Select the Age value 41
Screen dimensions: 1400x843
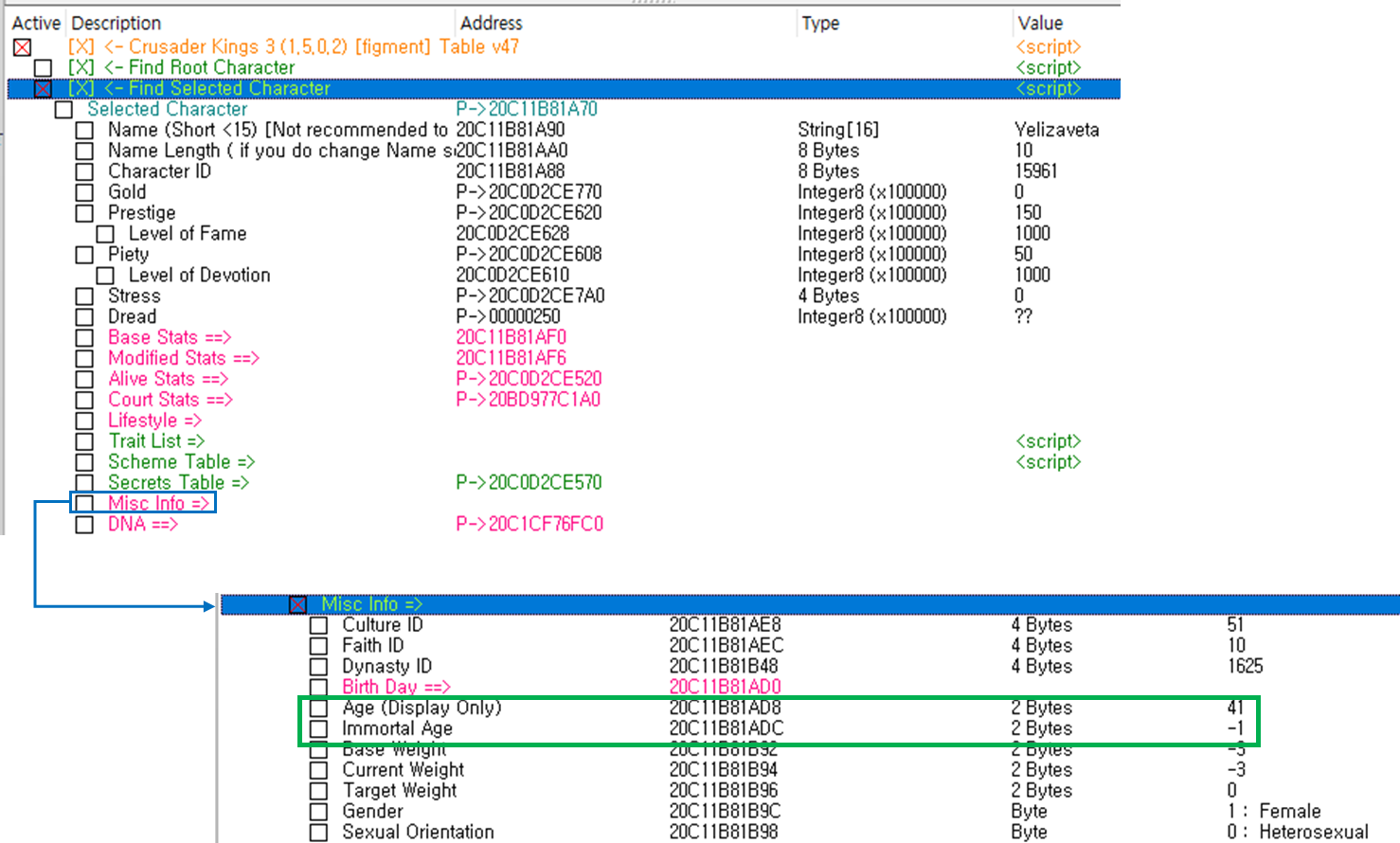tap(1235, 708)
